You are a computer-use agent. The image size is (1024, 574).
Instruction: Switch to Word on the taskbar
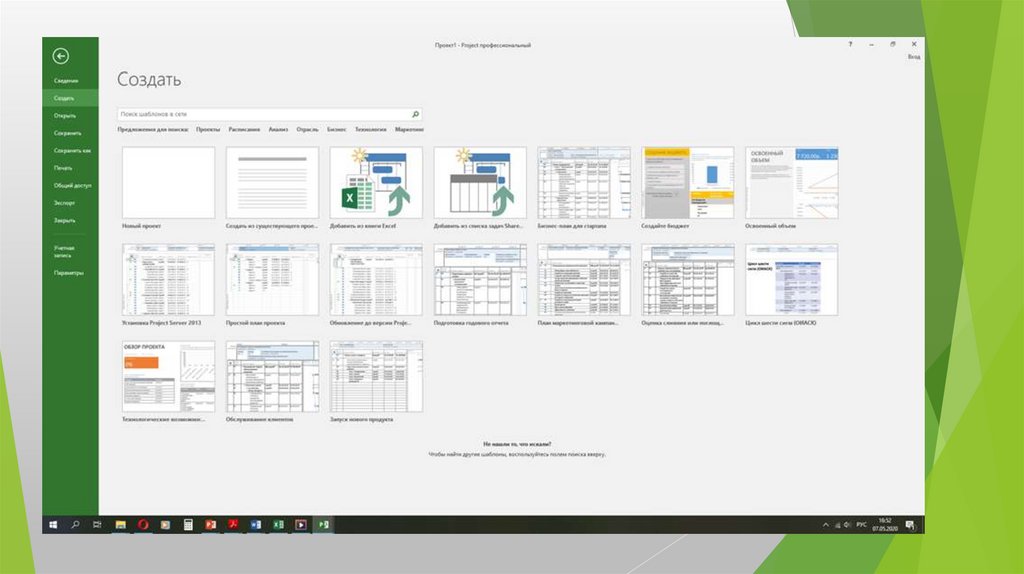tap(255, 524)
